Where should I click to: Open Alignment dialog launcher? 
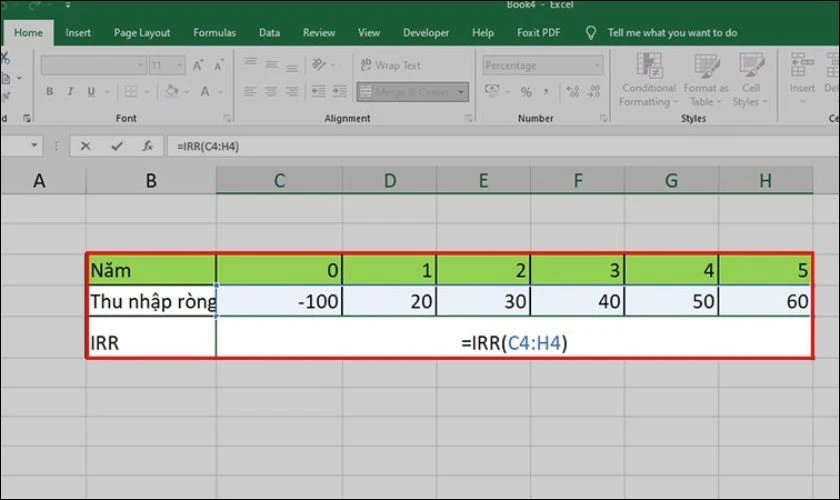[469, 118]
